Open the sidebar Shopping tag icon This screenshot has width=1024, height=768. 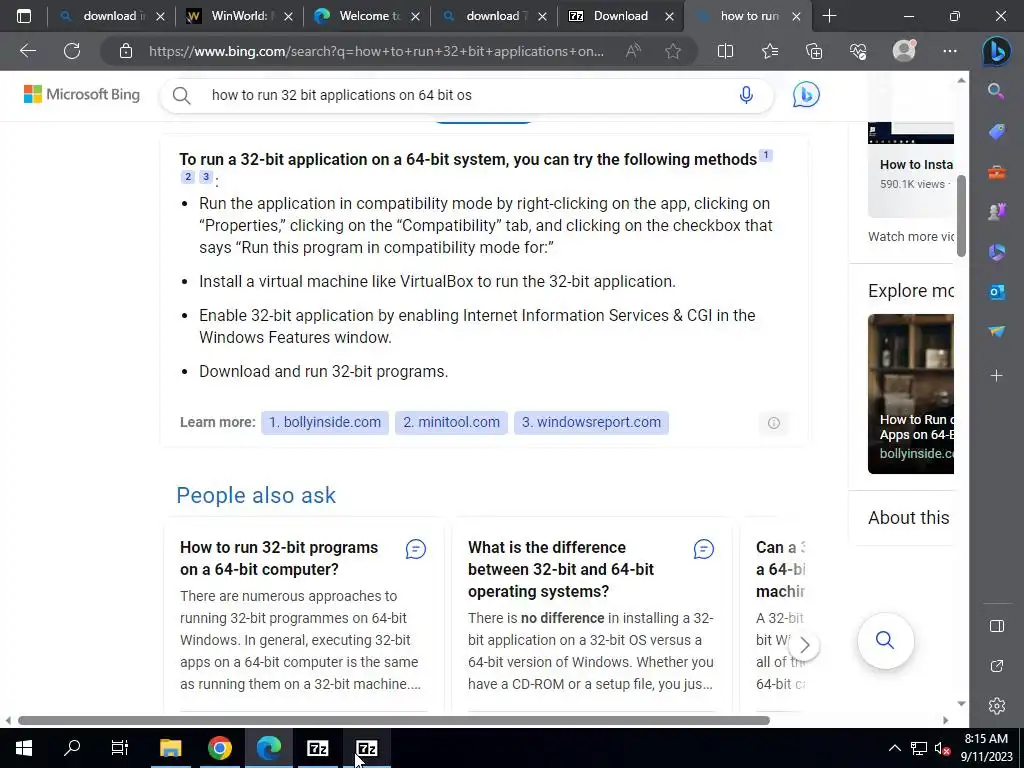(x=996, y=131)
